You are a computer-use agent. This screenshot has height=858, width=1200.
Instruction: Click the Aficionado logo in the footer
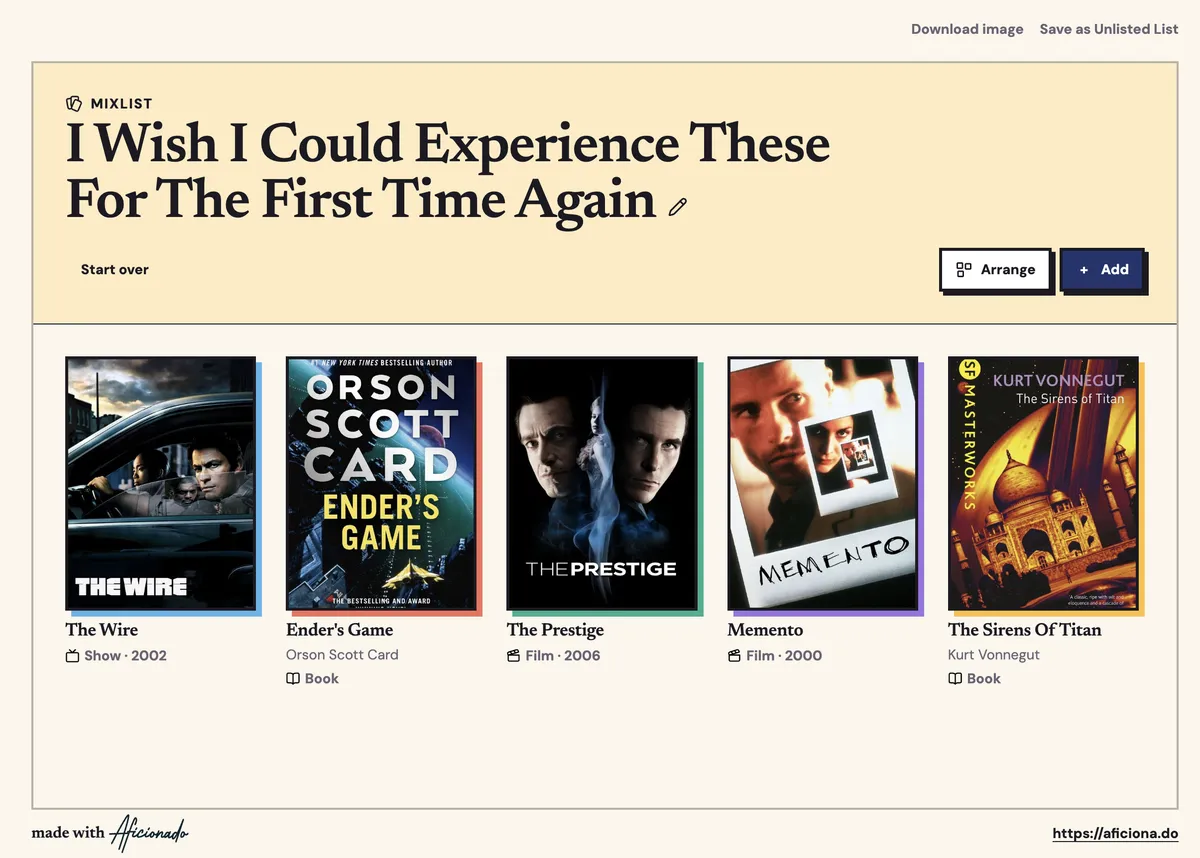(x=149, y=832)
